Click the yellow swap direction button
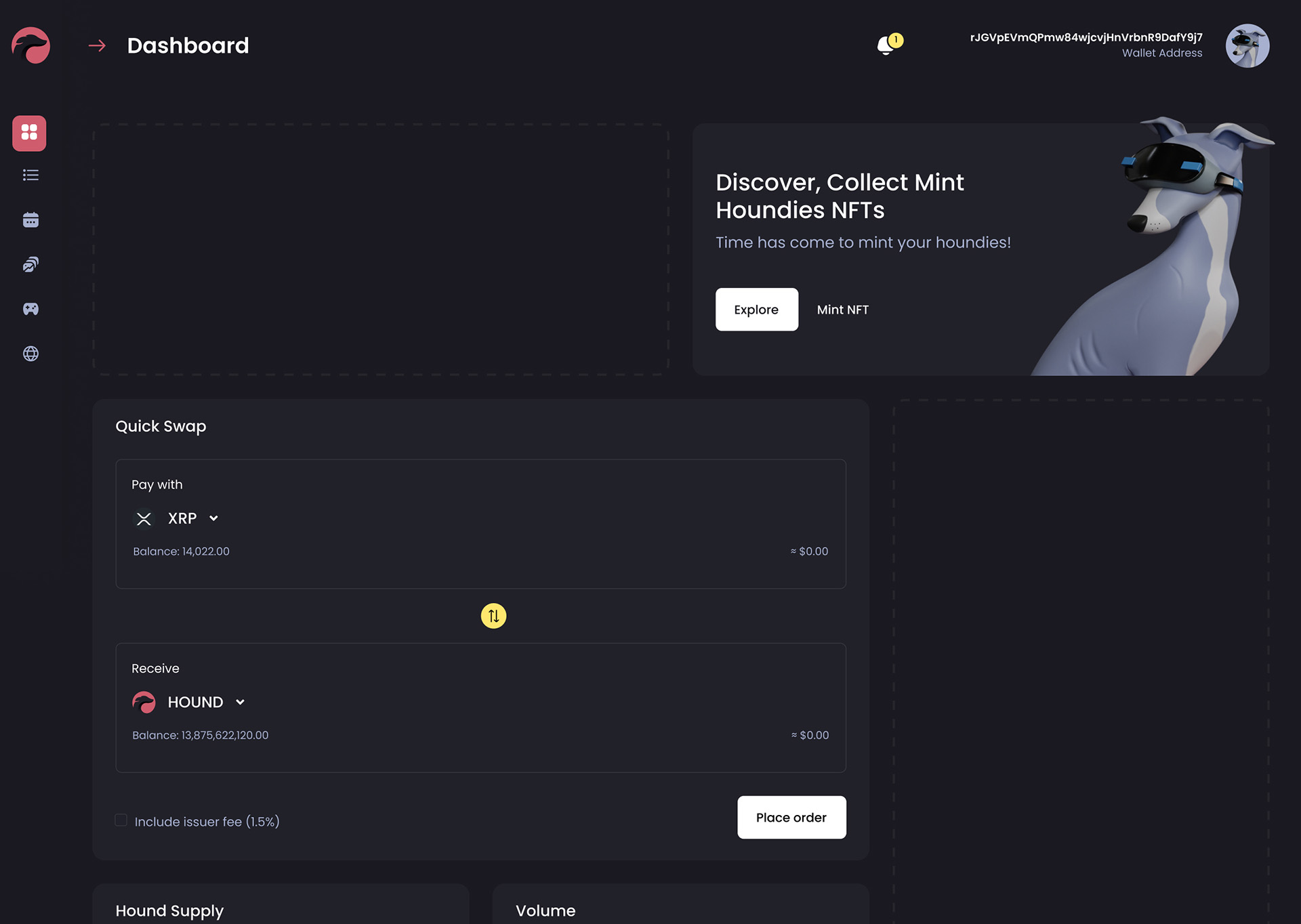 pyautogui.click(x=493, y=616)
